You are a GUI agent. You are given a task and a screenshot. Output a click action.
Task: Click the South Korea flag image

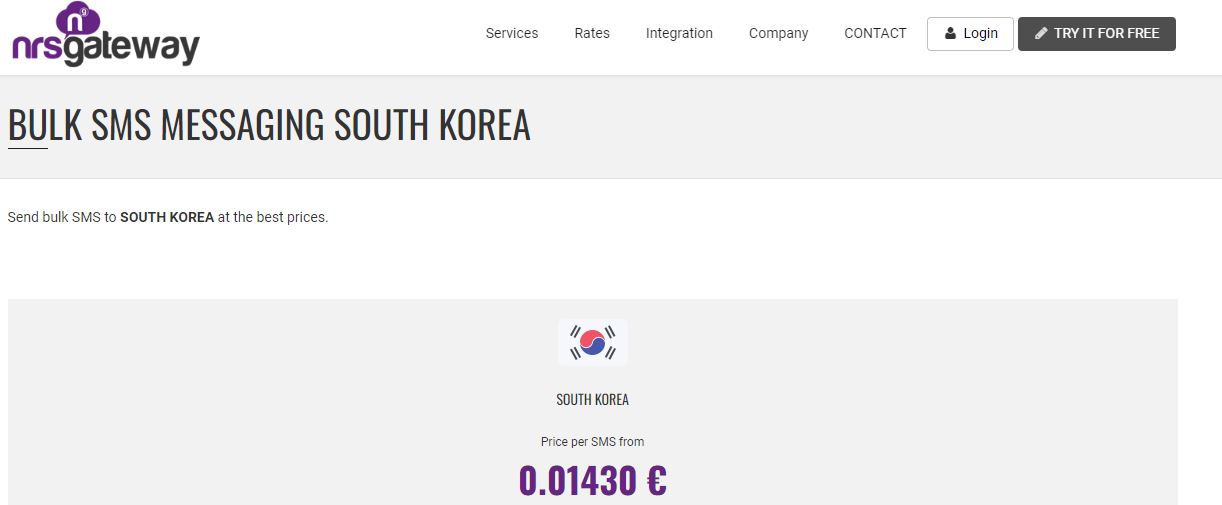593,342
